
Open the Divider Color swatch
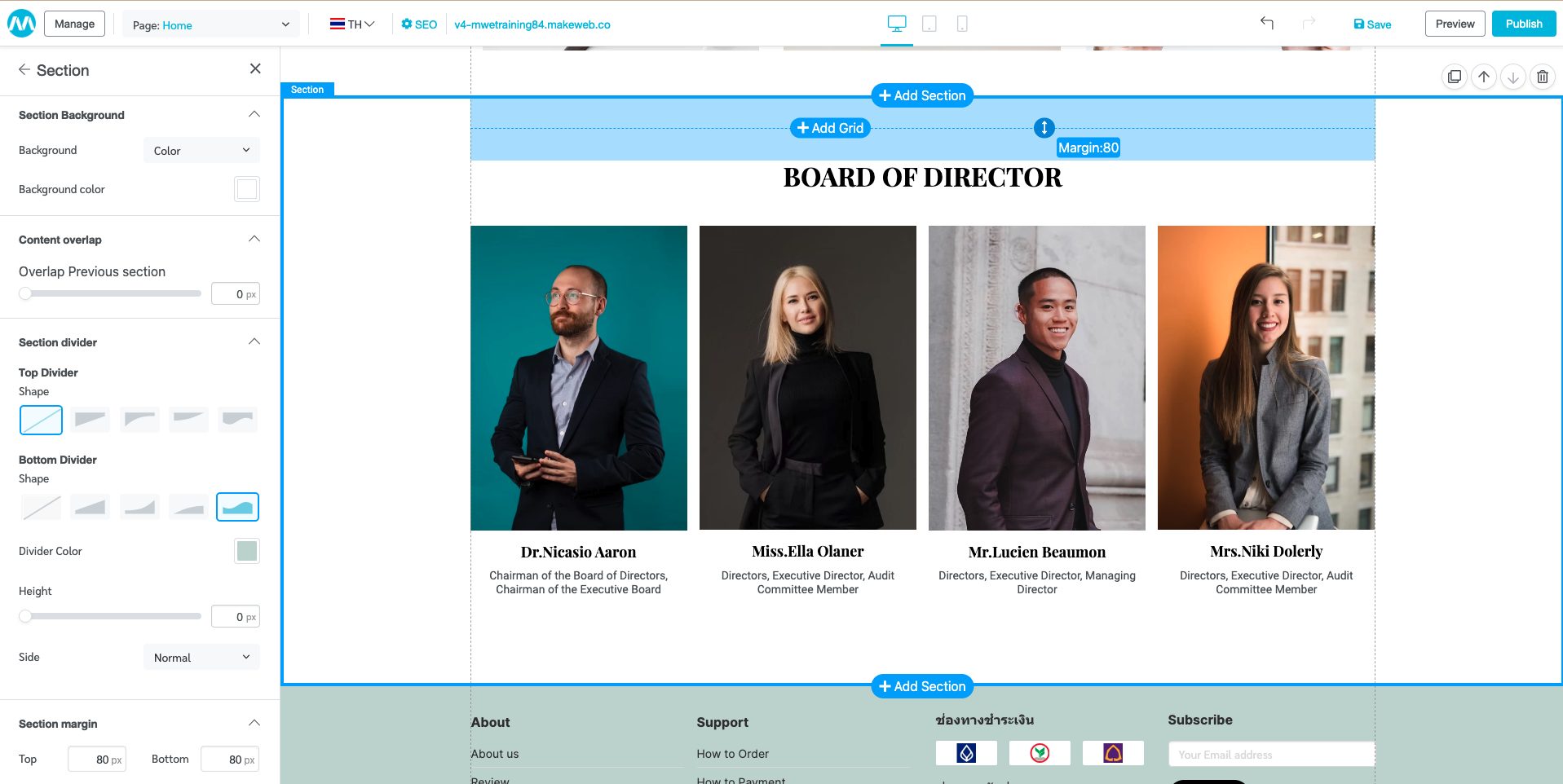tap(246, 551)
